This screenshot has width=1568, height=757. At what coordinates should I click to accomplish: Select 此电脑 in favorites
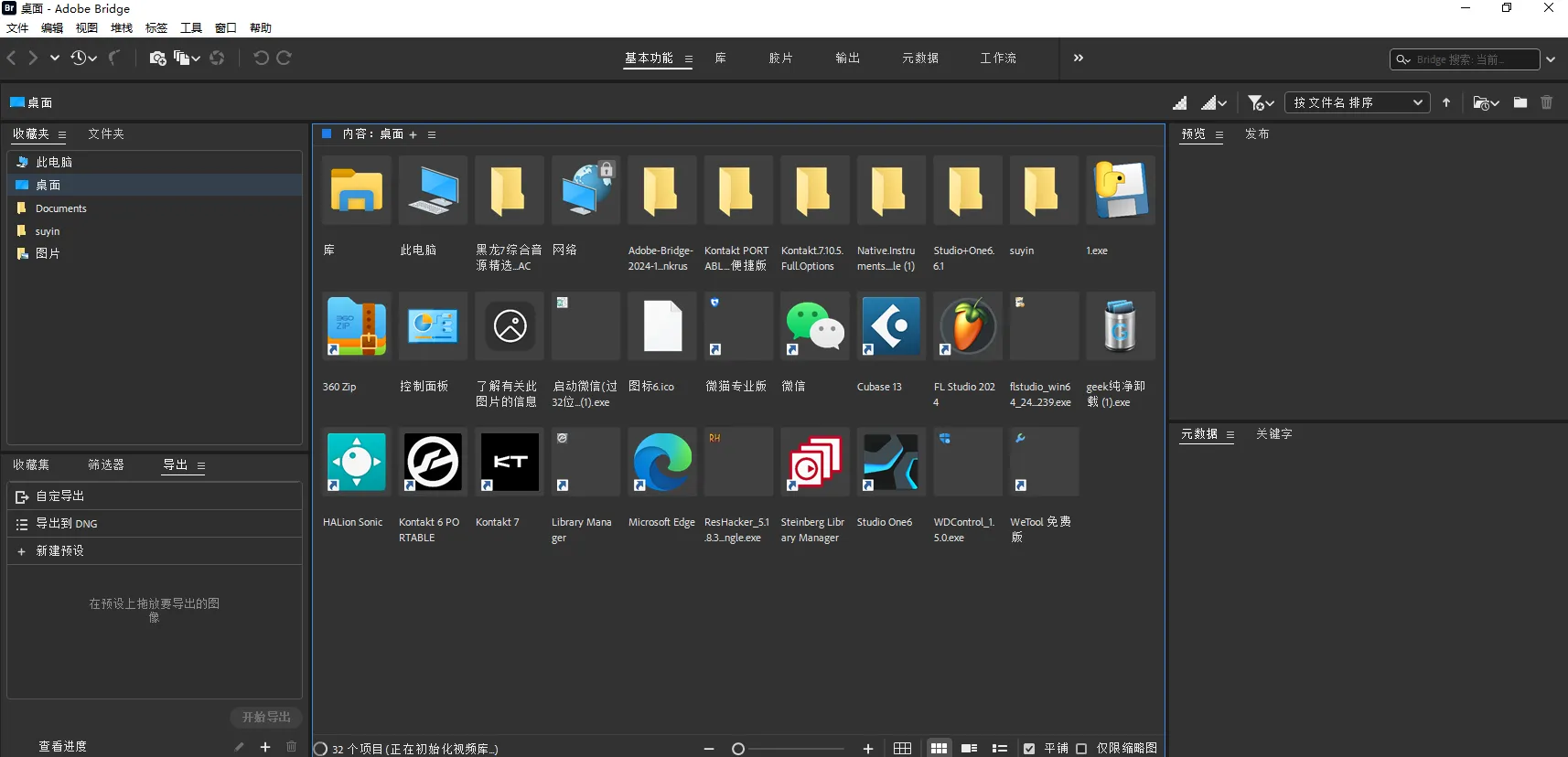click(x=155, y=162)
